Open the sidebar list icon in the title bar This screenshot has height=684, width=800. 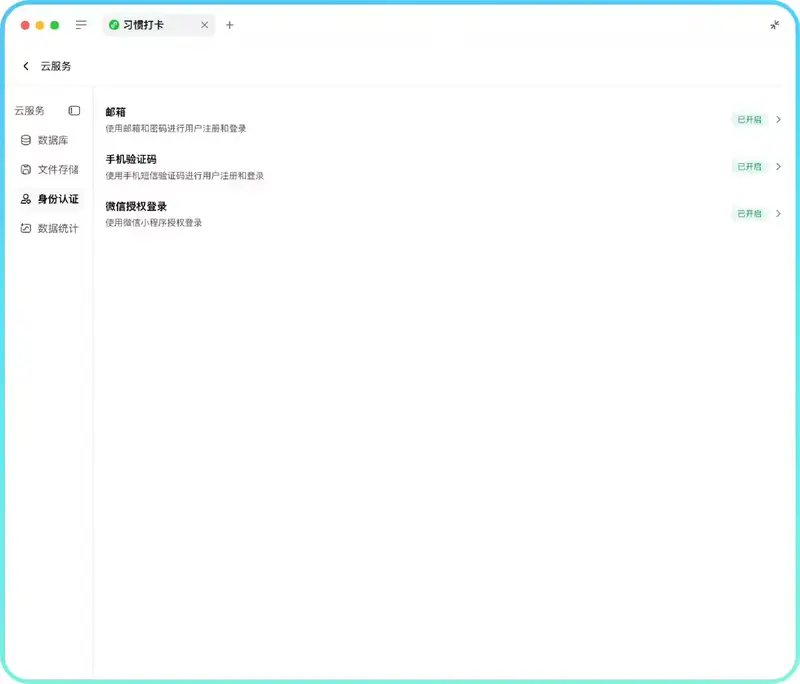click(x=81, y=25)
